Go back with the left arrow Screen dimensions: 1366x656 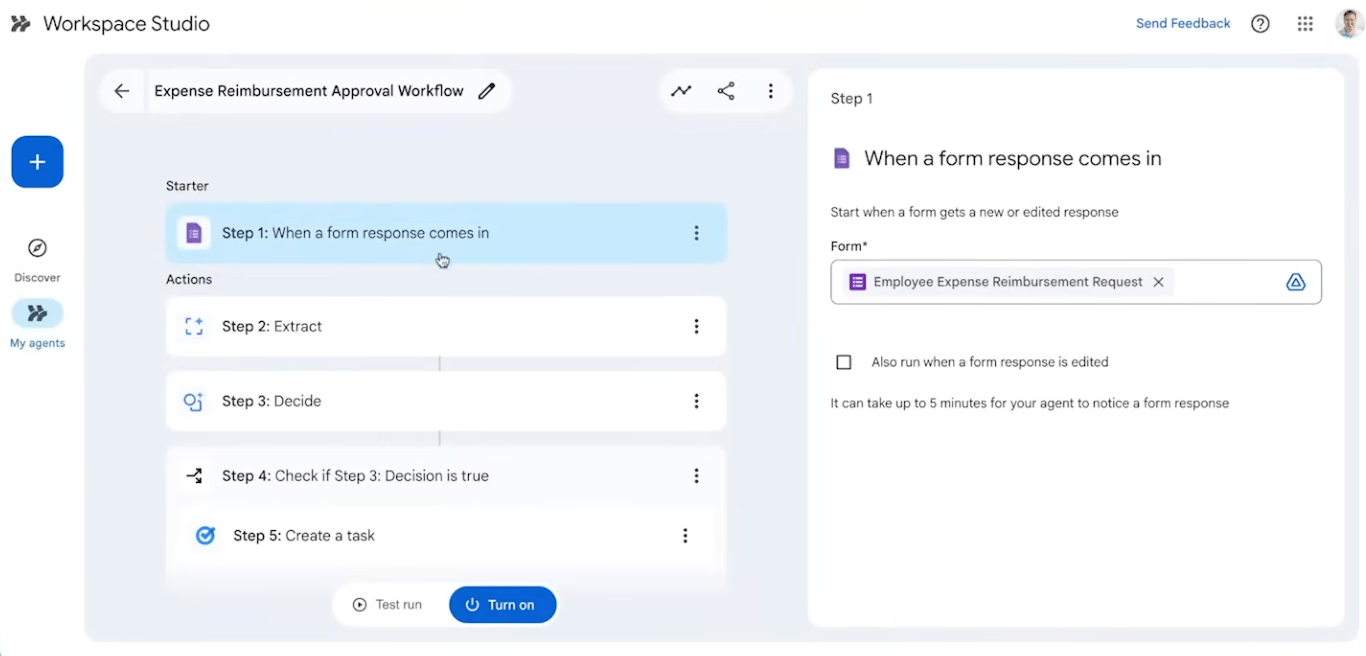(122, 91)
